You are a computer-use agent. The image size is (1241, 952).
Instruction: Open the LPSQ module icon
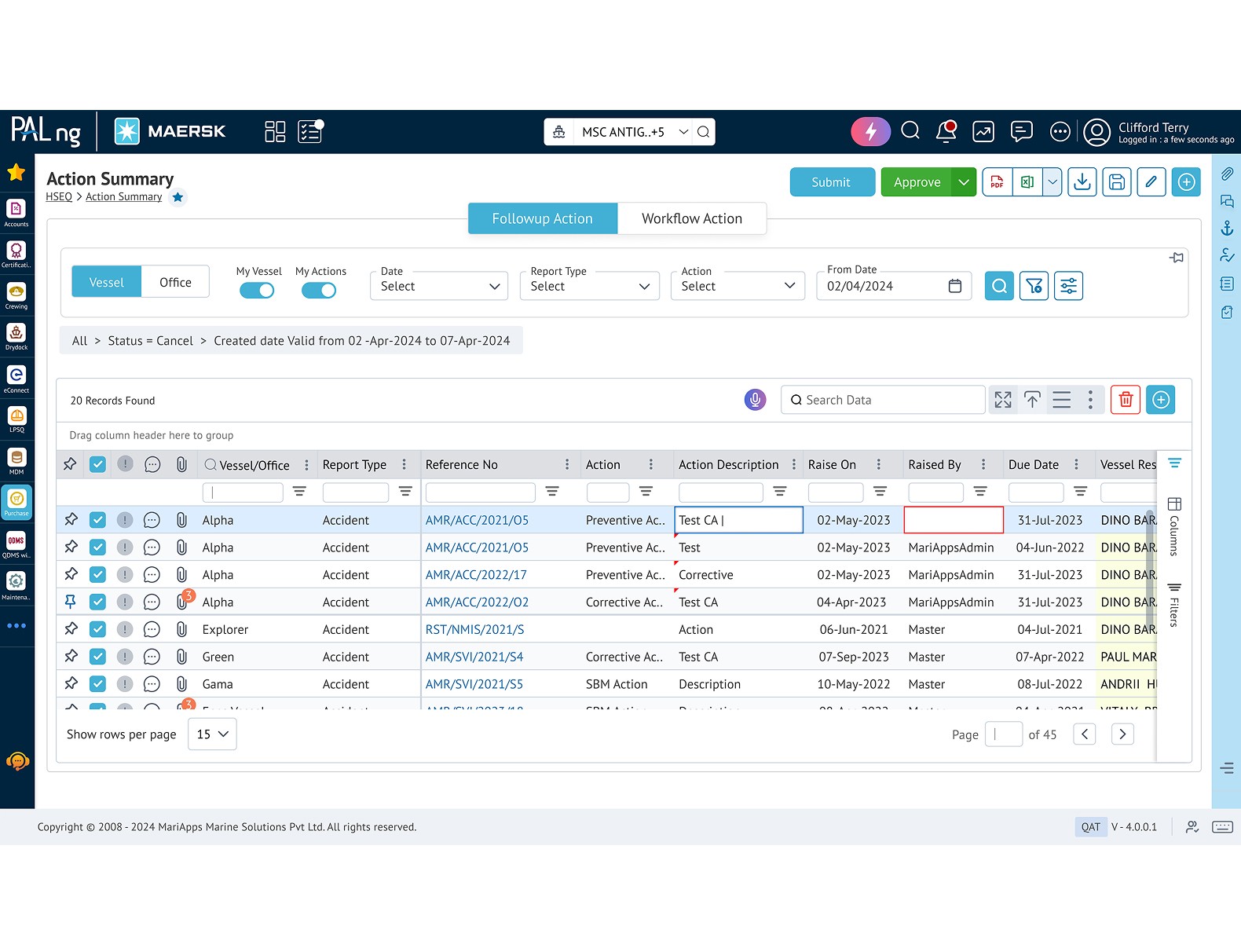coord(16,419)
